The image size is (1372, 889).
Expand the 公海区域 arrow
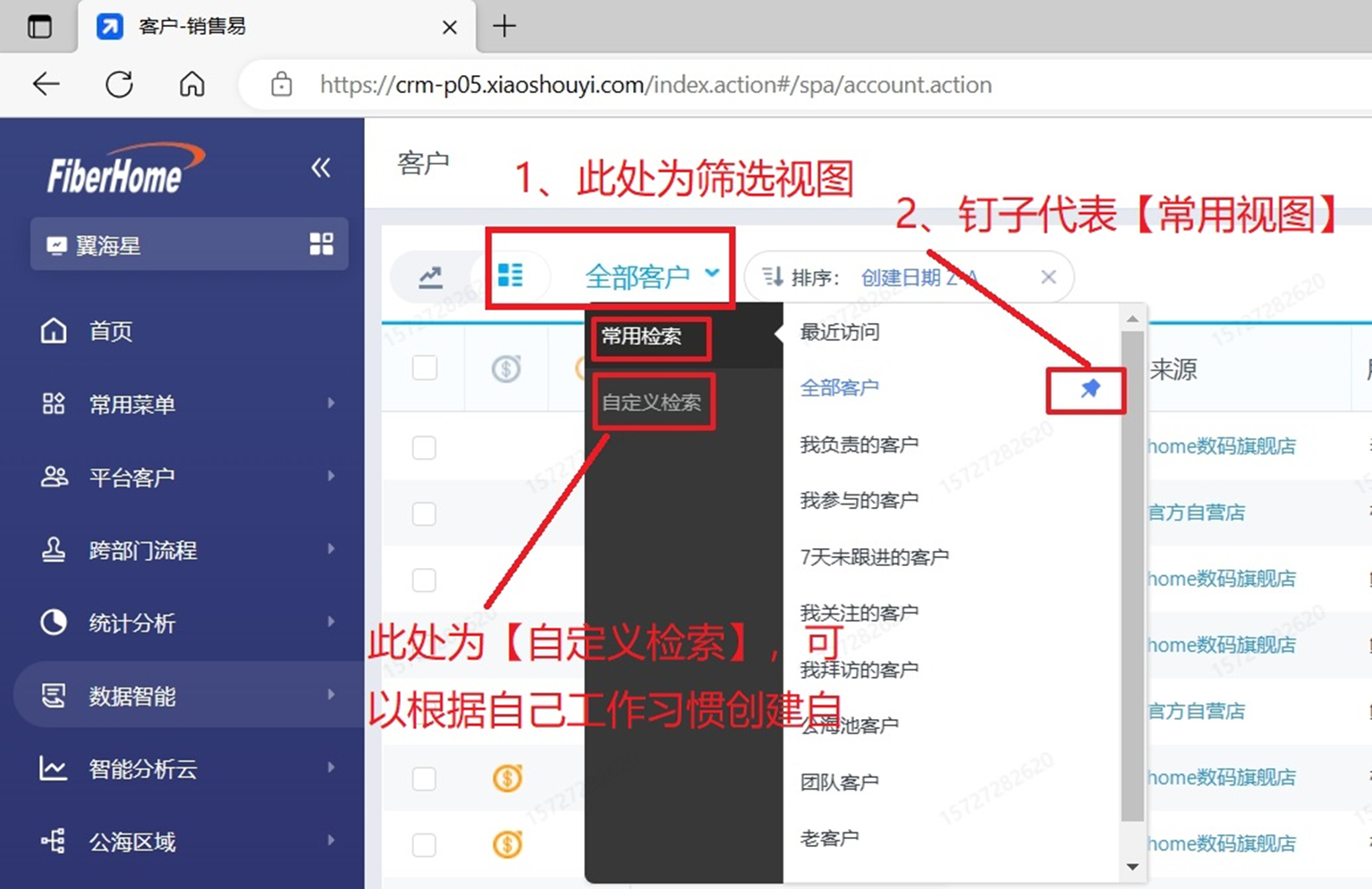tap(331, 841)
